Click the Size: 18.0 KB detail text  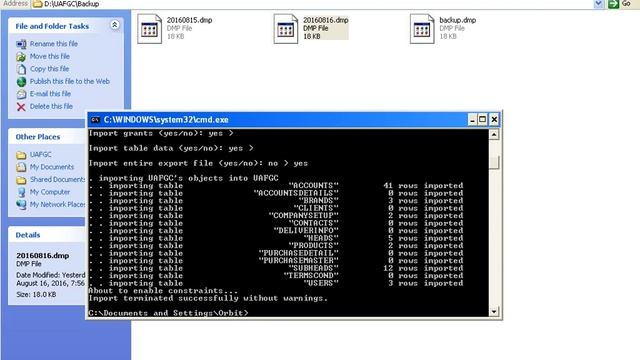tap(36, 294)
